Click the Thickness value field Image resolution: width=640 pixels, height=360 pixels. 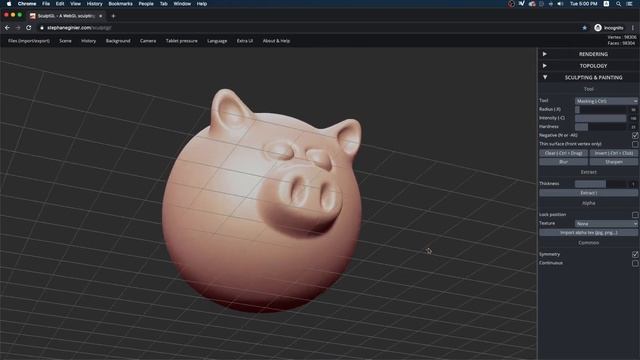point(633,184)
